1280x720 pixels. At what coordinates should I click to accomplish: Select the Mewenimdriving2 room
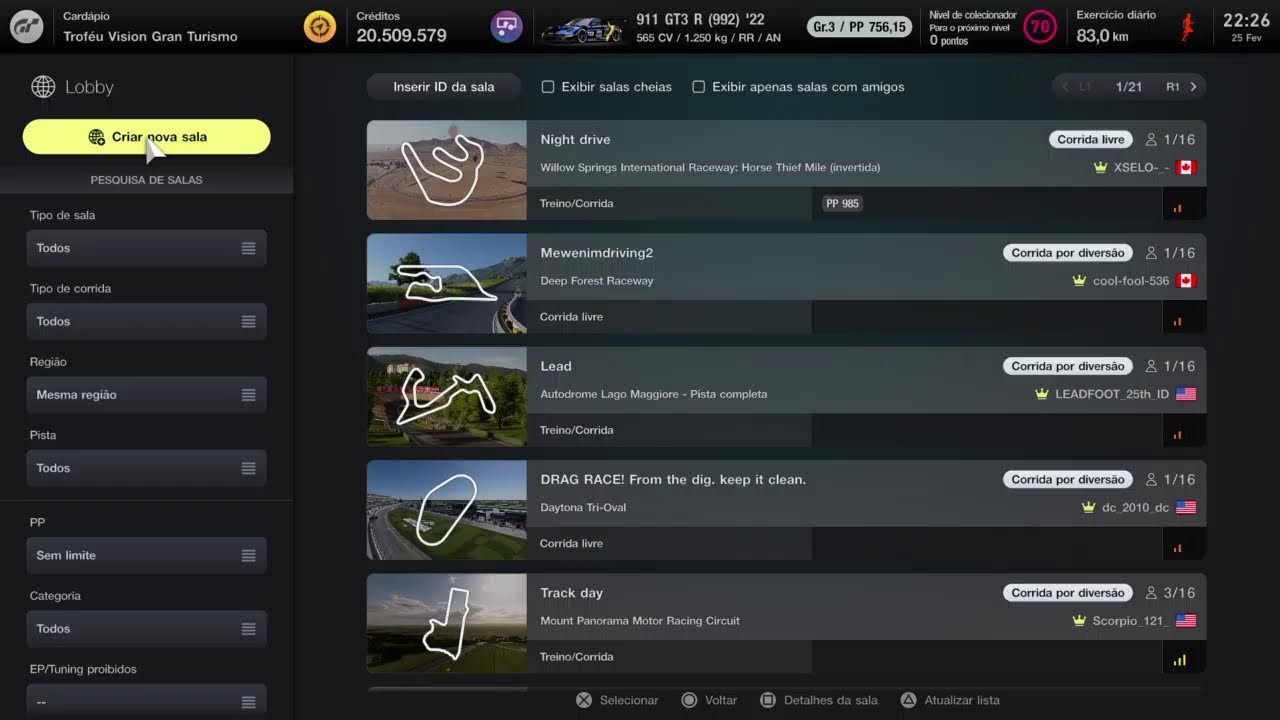786,283
